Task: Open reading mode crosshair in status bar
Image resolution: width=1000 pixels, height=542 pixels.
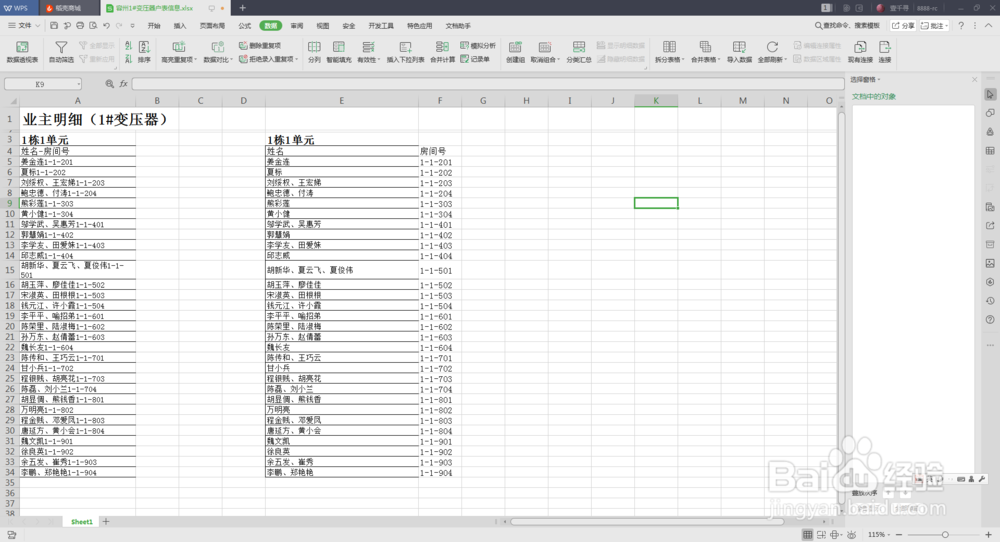Action: (x=835, y=534)
